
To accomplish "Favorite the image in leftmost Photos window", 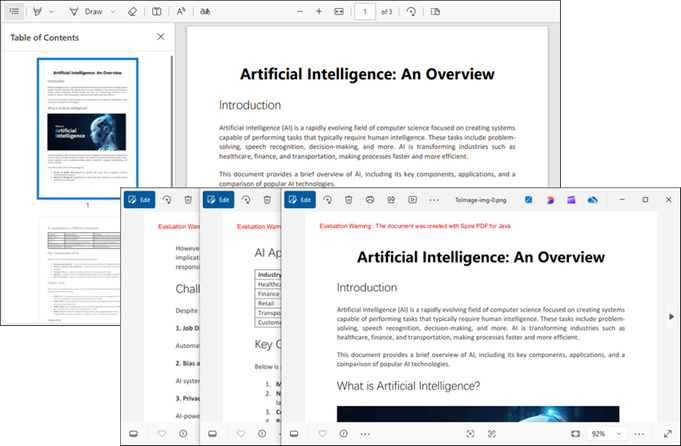I will tap(162, 433).
